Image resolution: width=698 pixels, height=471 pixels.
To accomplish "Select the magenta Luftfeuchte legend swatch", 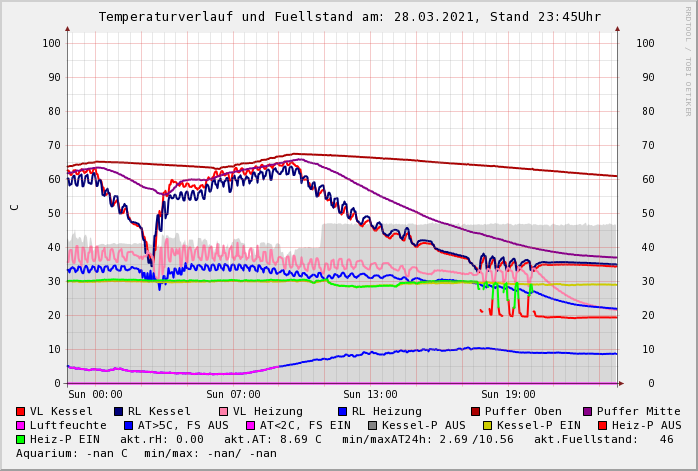I will (x=21, y=425).
